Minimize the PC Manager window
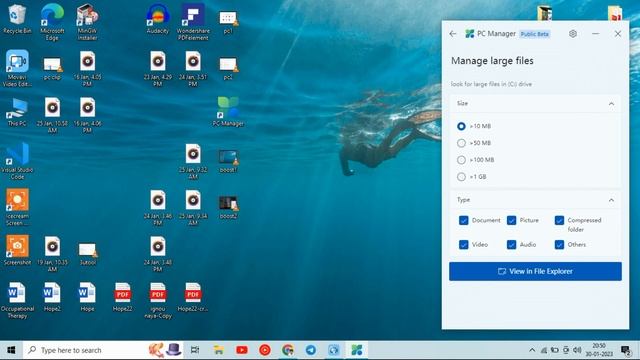This screenshot has width=640, height=360. (596, 34)
